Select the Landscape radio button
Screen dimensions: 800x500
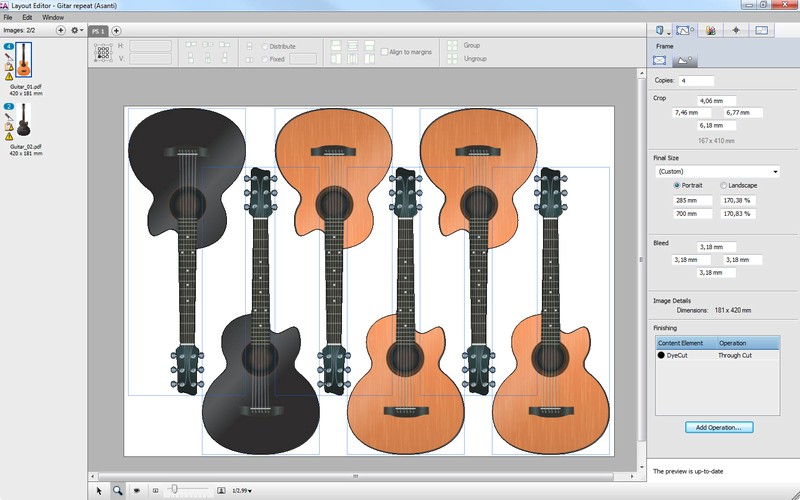[x=723, y=186]
